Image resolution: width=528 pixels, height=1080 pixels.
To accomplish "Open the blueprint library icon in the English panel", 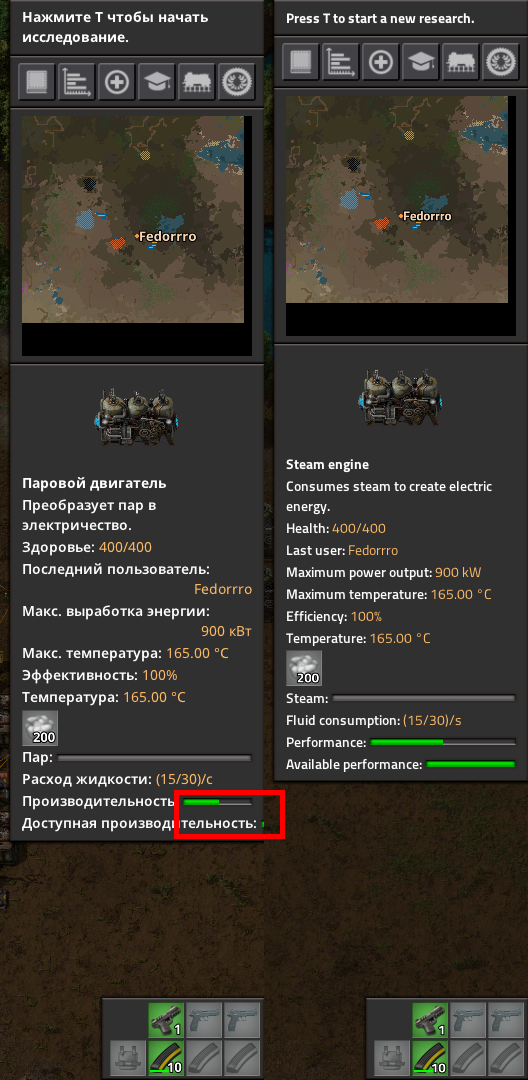I will pyautogui.click(x=300, y=63).
